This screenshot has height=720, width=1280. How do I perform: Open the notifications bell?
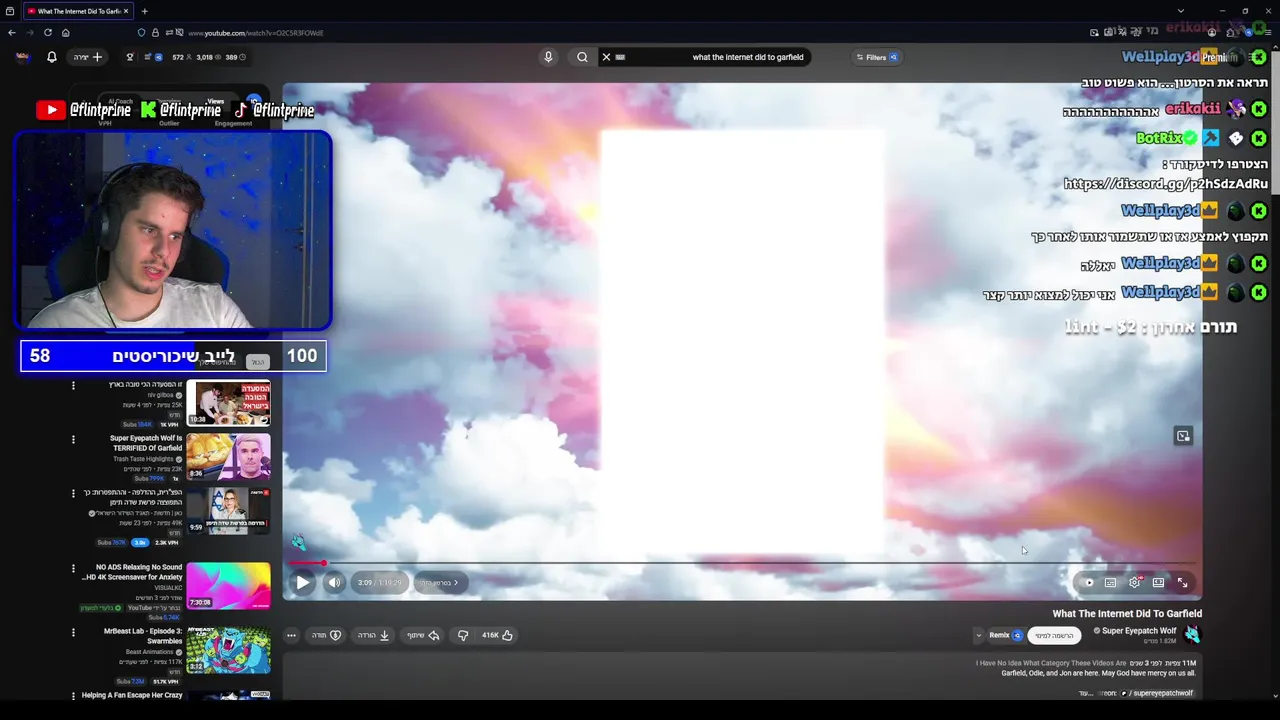click(52, 57)
